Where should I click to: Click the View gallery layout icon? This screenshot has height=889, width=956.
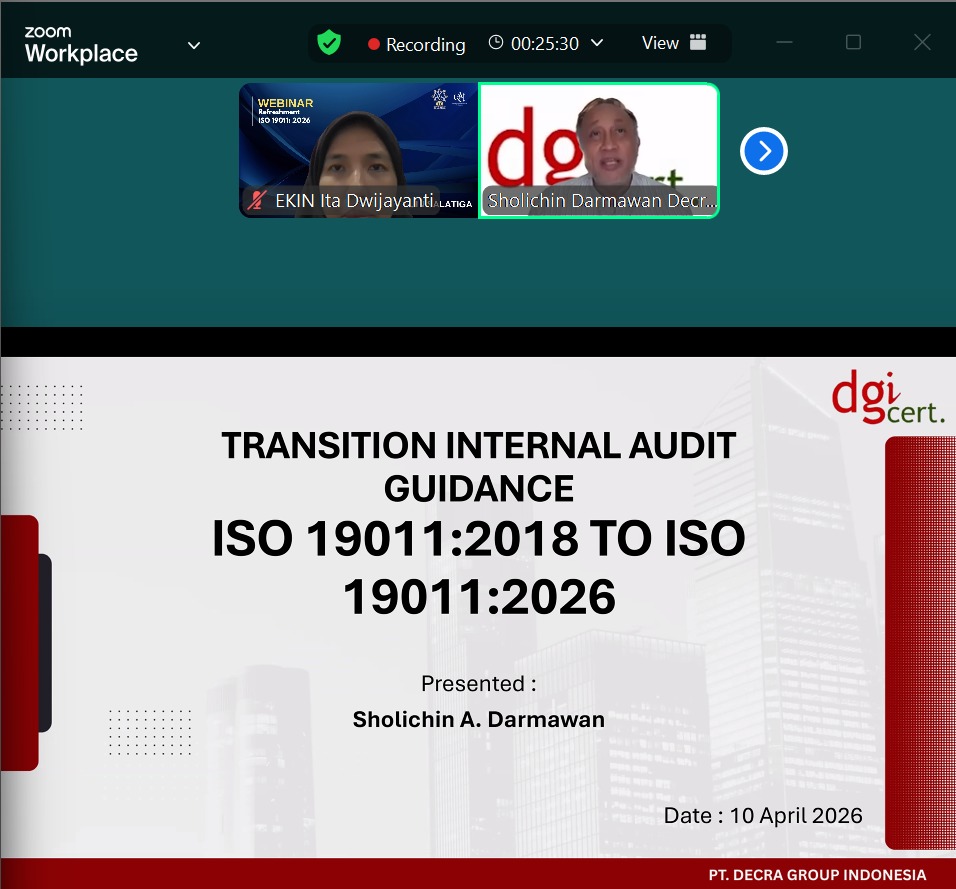[698, 42]
